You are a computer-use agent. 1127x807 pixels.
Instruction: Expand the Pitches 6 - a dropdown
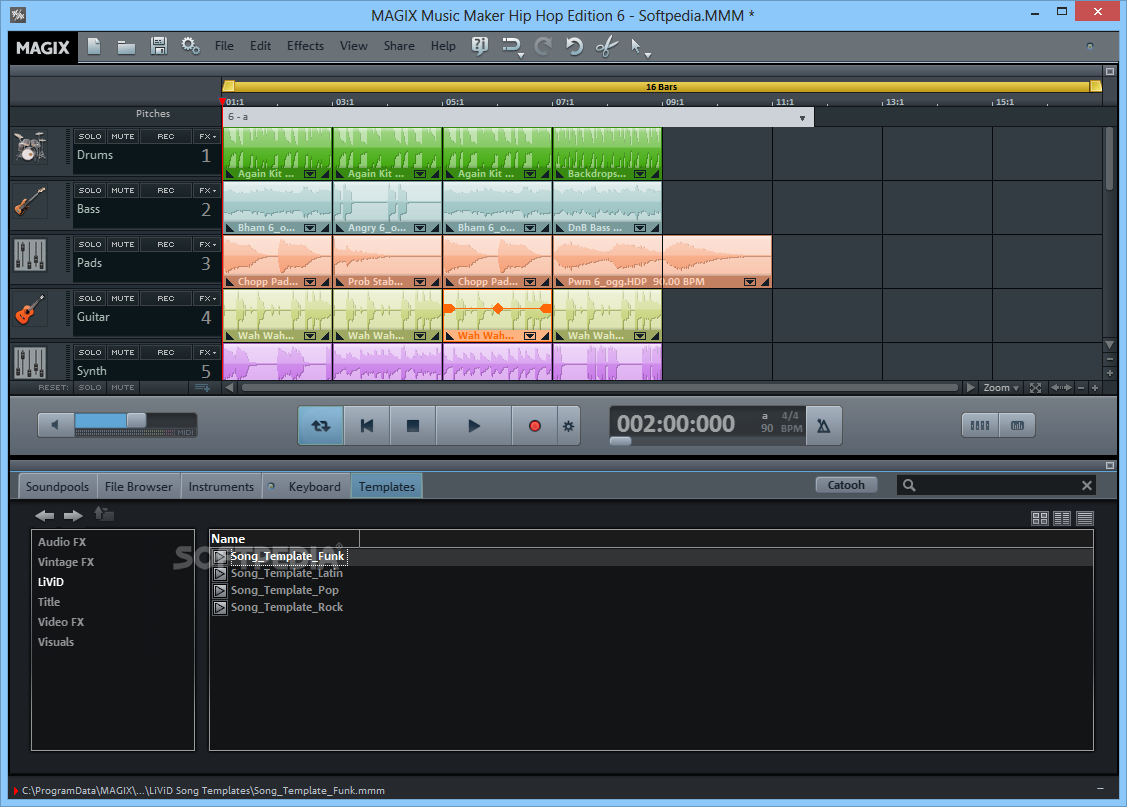pos(802,118)
